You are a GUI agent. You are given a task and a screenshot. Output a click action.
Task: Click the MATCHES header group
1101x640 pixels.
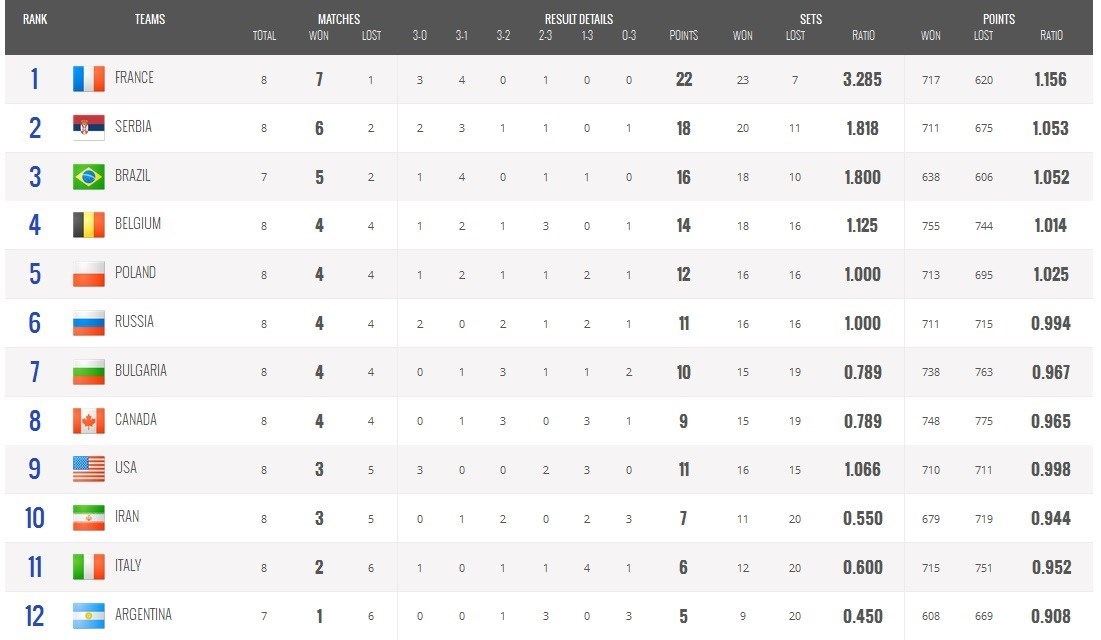click(x=339, y=19)
